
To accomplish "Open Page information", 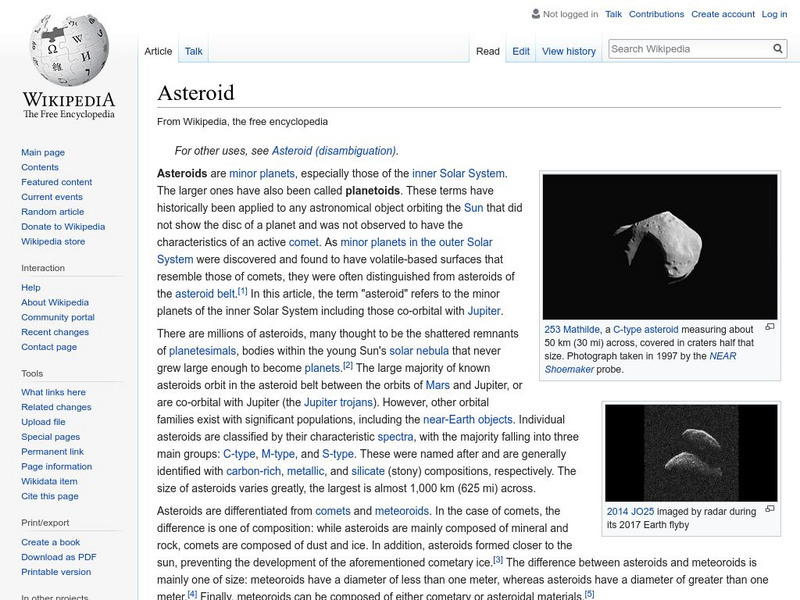I will pos(57,466).
